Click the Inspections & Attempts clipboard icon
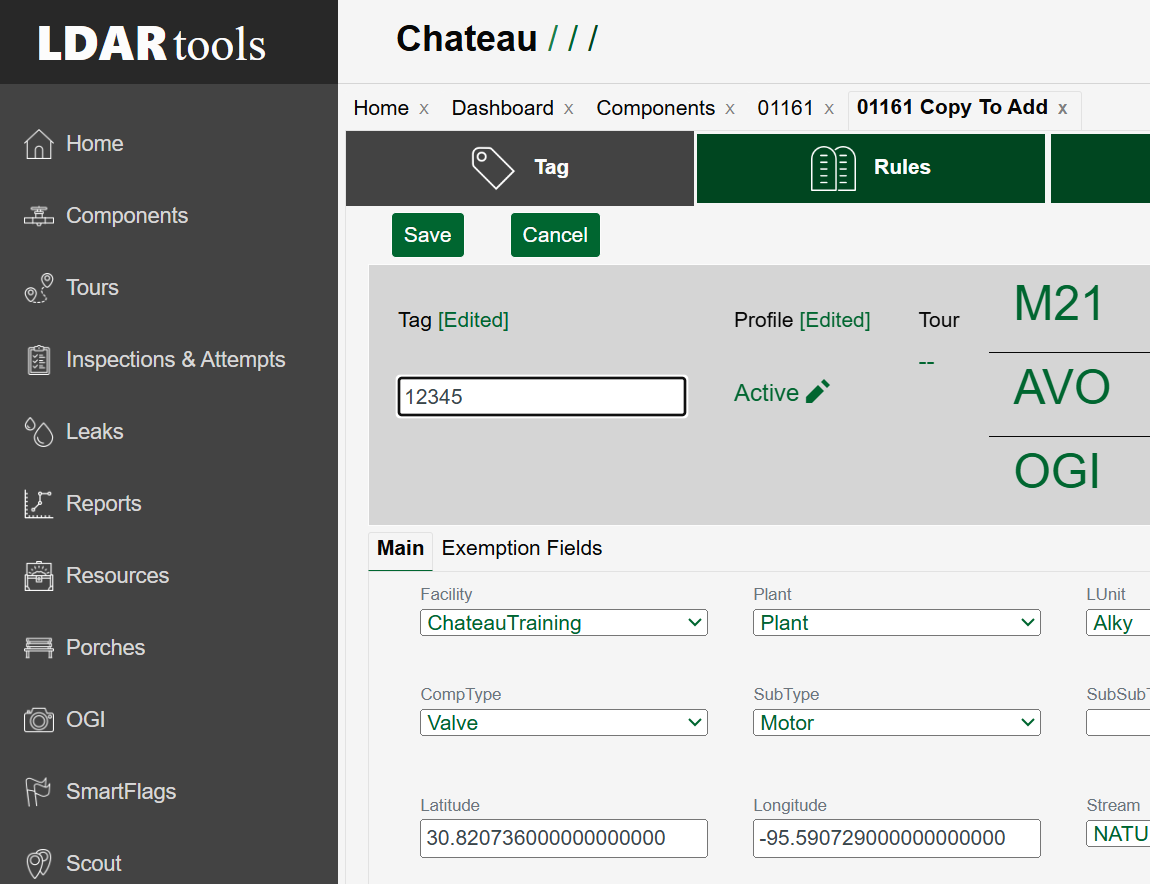This screenshot has width=1150, height=884. click(x=39, y=359)
